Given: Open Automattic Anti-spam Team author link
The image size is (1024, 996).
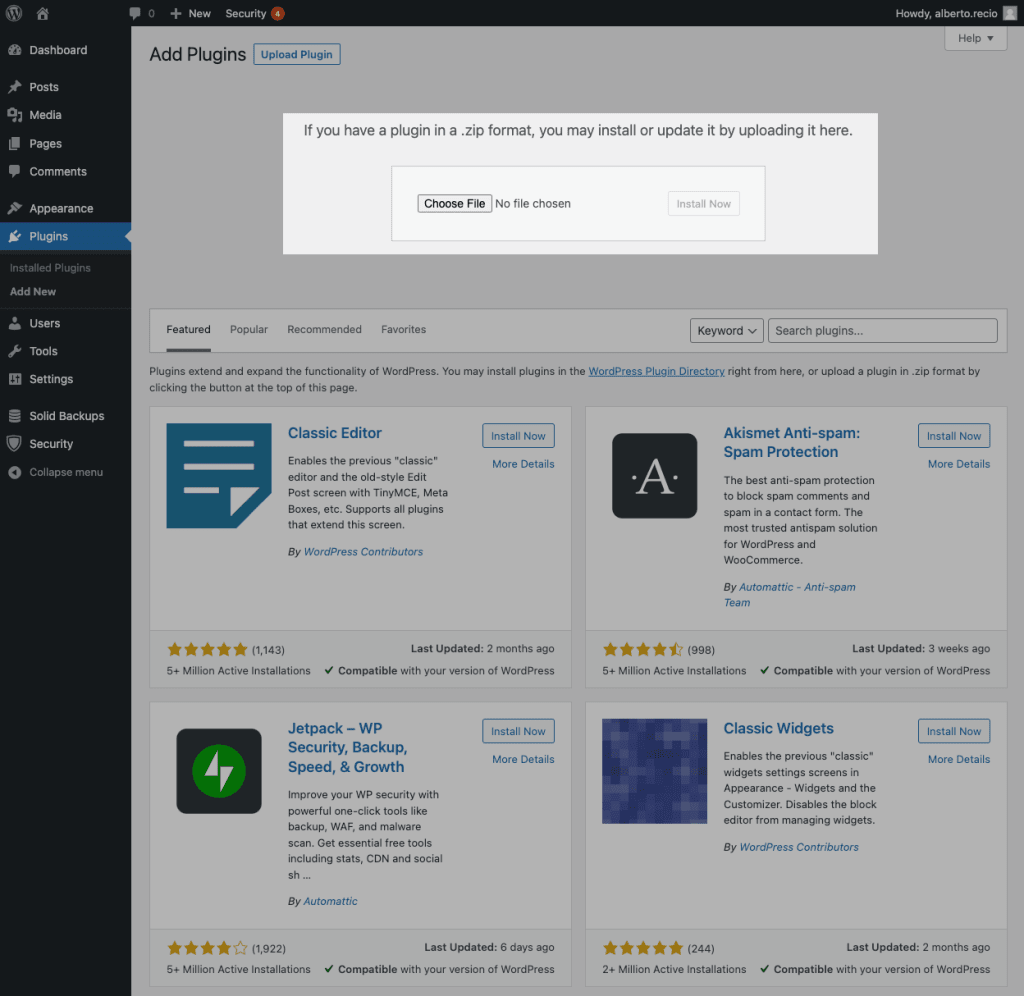Looking at the screenshot, I should (790, 594).
